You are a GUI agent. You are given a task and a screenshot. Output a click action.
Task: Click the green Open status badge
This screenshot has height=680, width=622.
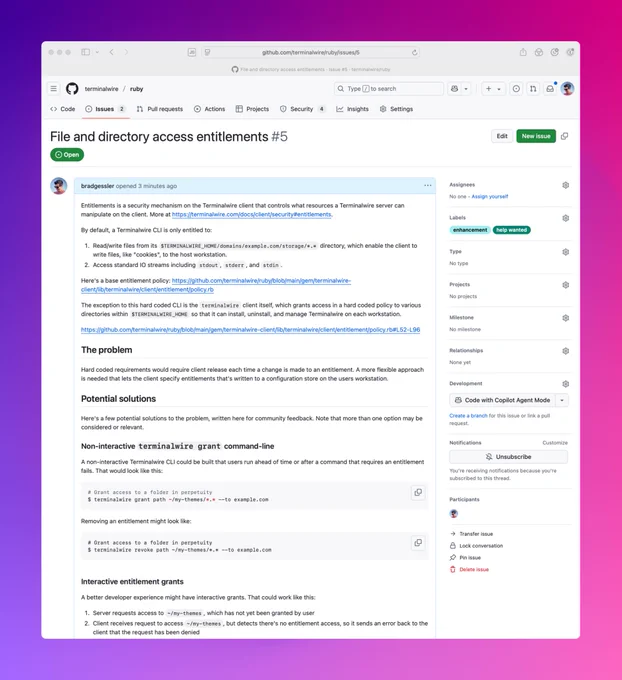pos(67,155)
